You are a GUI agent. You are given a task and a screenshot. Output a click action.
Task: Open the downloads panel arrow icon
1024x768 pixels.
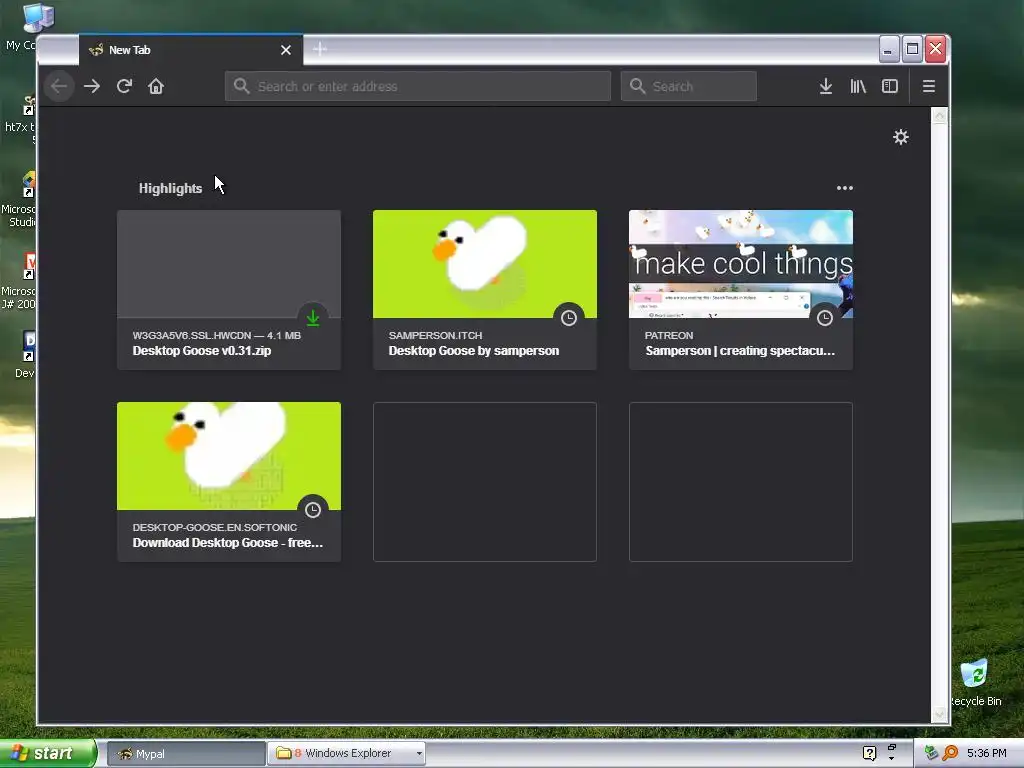(x=825, y=86)
